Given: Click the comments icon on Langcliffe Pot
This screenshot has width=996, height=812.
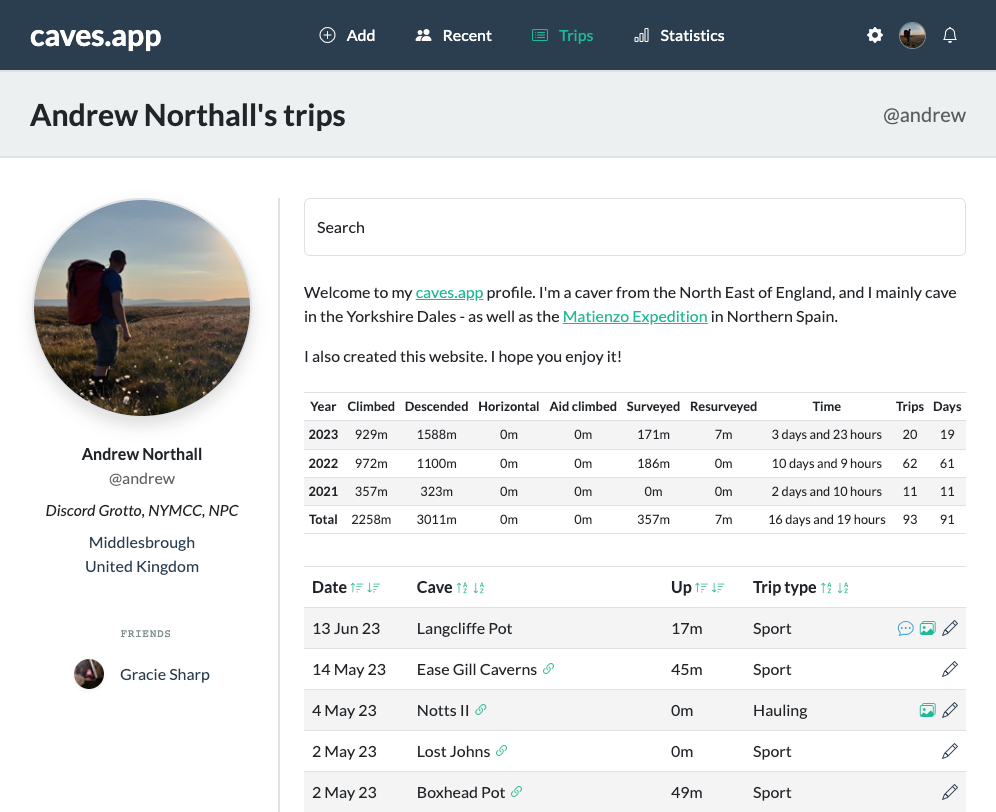Looking at the screenshot, I should click(905, 628).
